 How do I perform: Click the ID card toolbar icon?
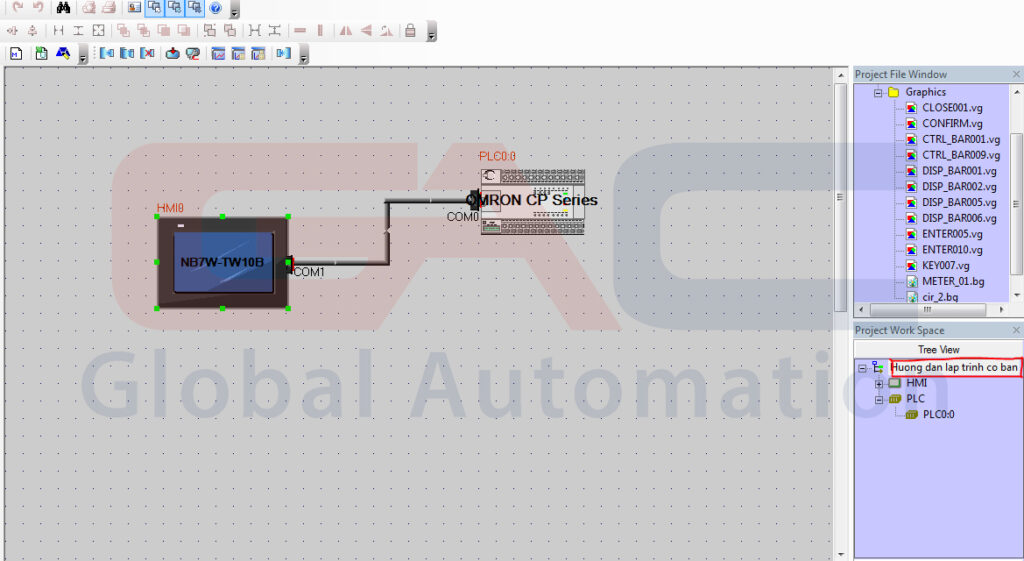tap(135, 8)
